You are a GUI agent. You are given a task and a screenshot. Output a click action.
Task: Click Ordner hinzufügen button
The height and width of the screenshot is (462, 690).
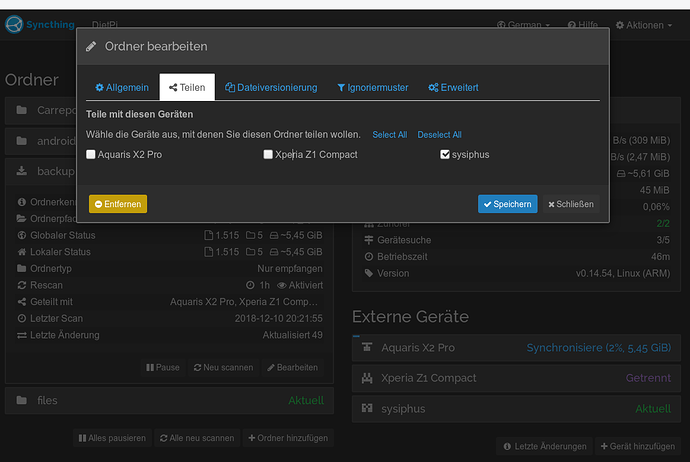(x=288, y=438)
